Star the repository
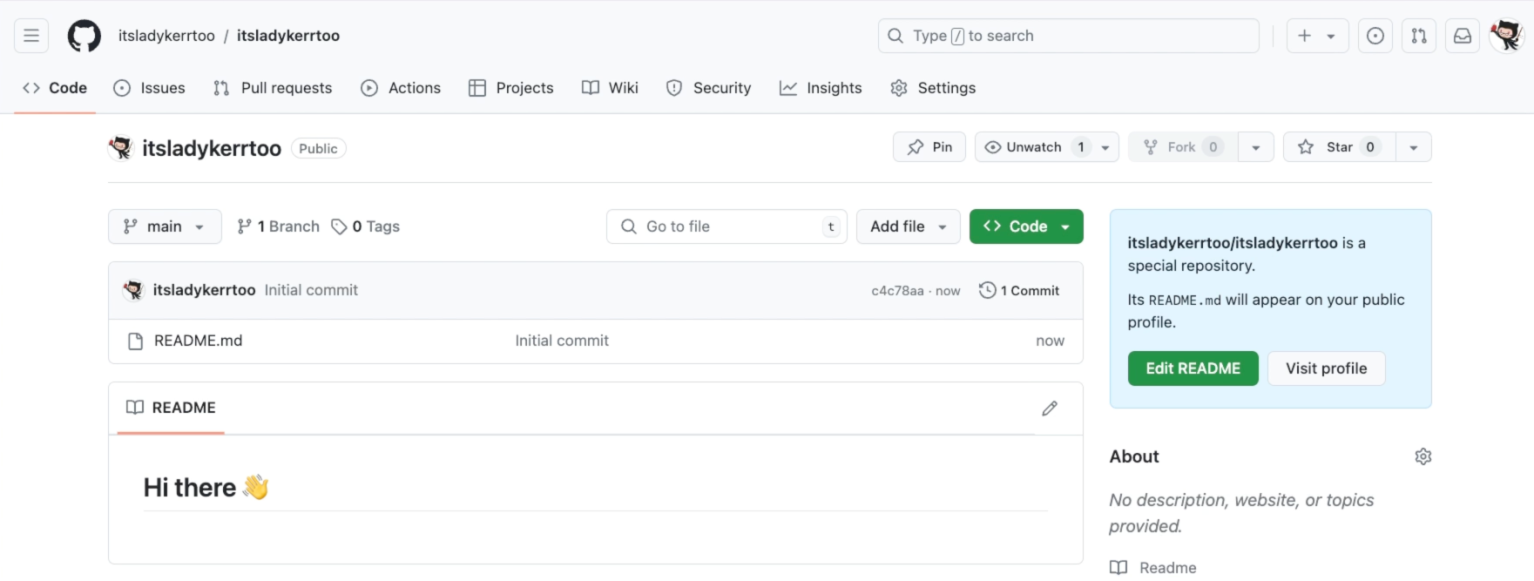The width and height of the screenshot is (1534, 581). pyautogui.click(x=1338, y=146)
